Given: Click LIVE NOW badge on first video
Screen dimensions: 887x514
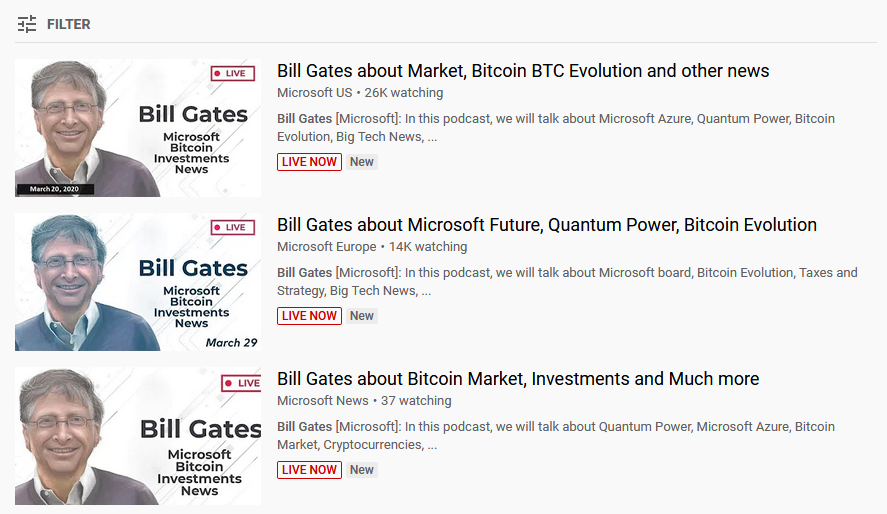Looking at the screenshot, I should point(309,162).
